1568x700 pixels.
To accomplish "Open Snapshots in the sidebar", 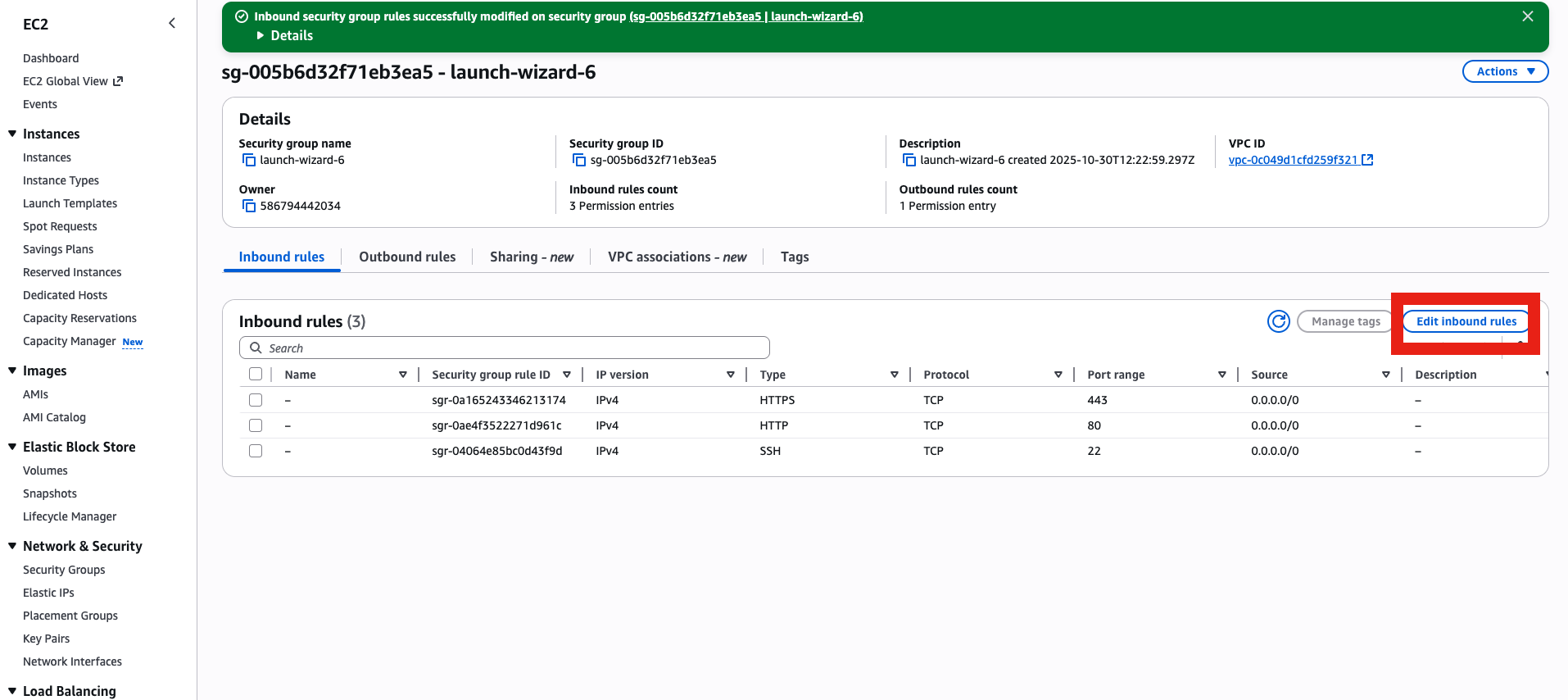I will coord(50,493).
